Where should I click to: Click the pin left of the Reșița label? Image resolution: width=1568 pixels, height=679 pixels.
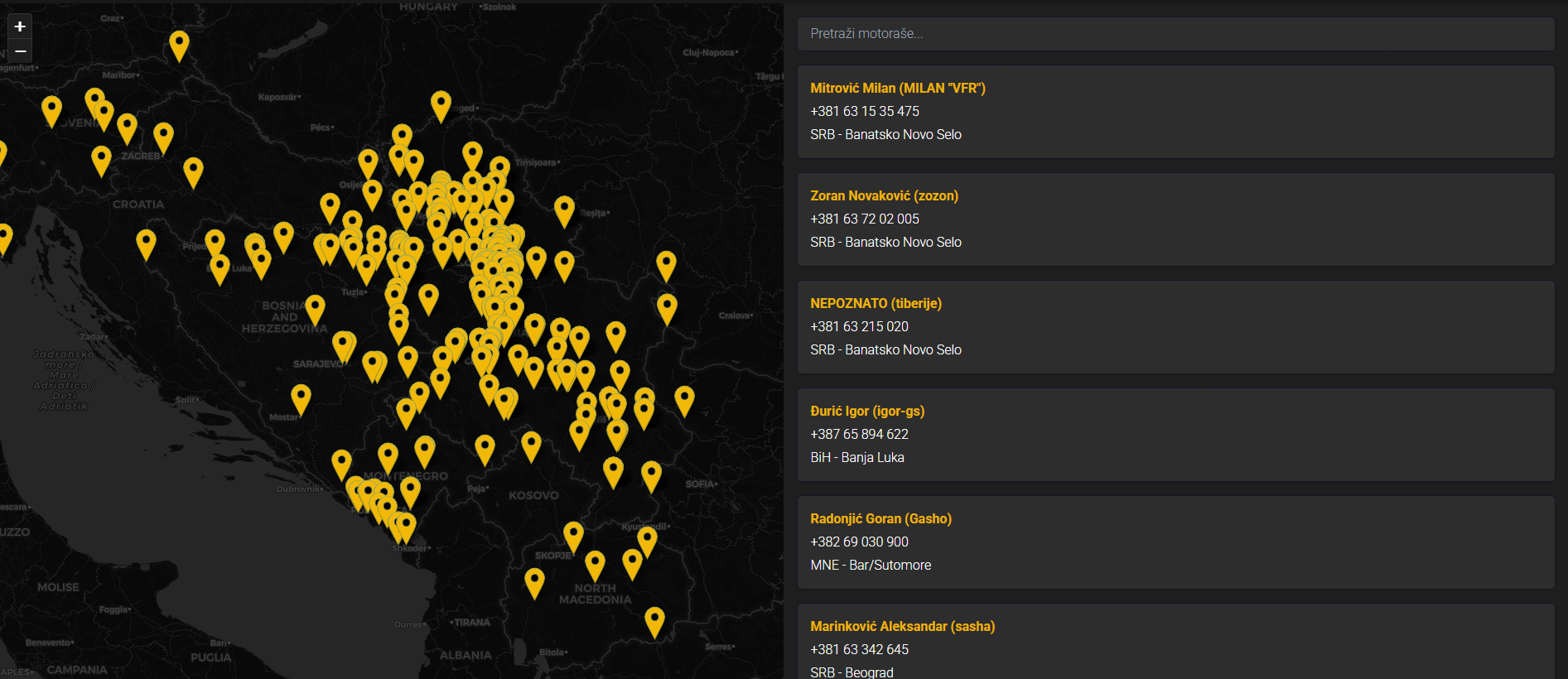tap(564, 209)
